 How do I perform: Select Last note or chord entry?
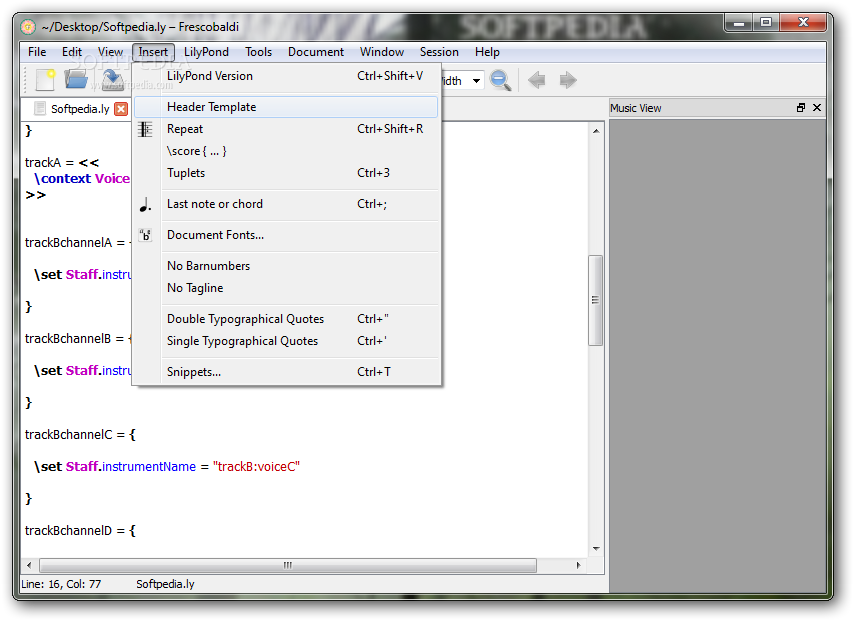tap(286, 204)
